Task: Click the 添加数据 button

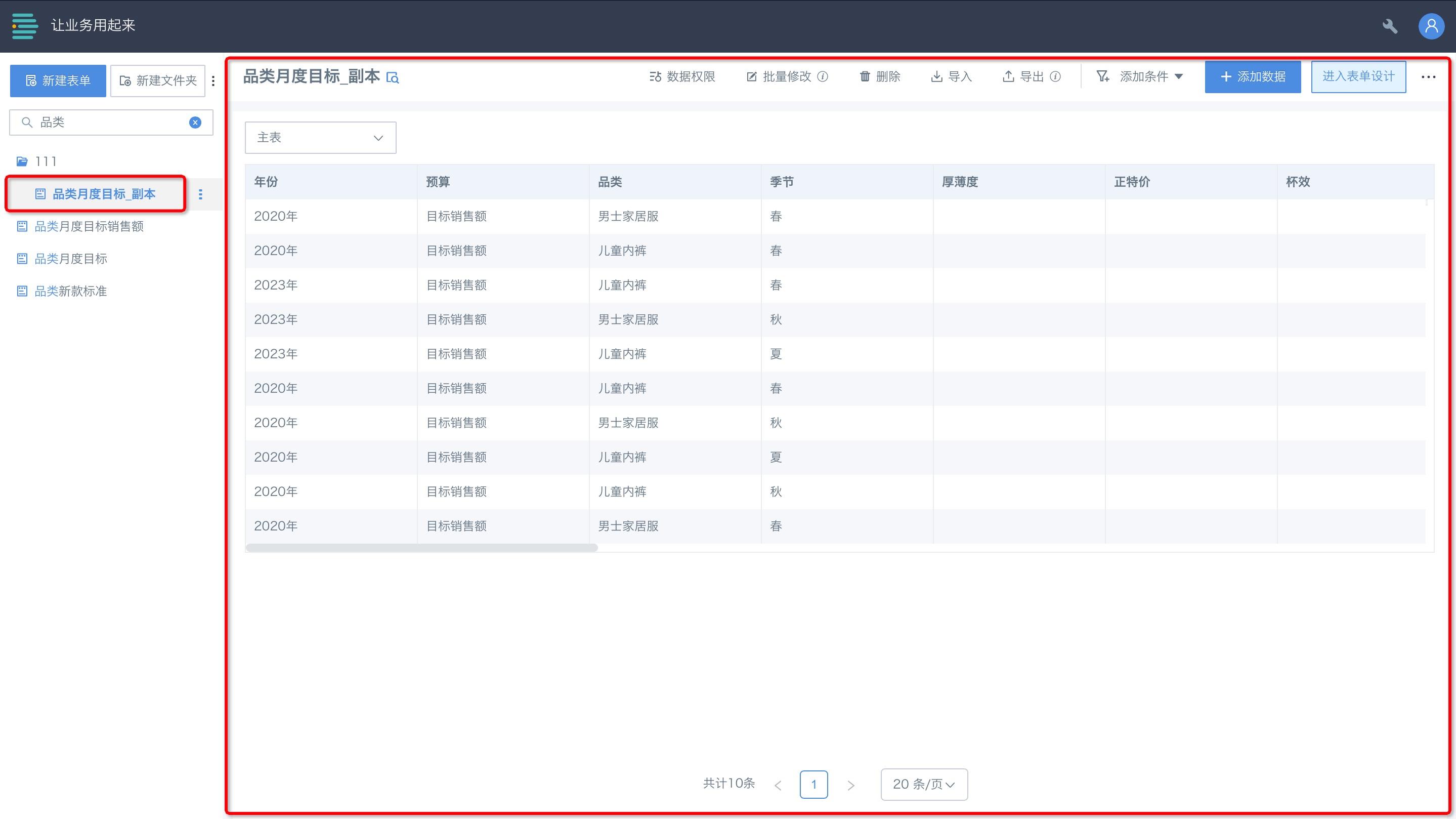Action: [1253, 76]
